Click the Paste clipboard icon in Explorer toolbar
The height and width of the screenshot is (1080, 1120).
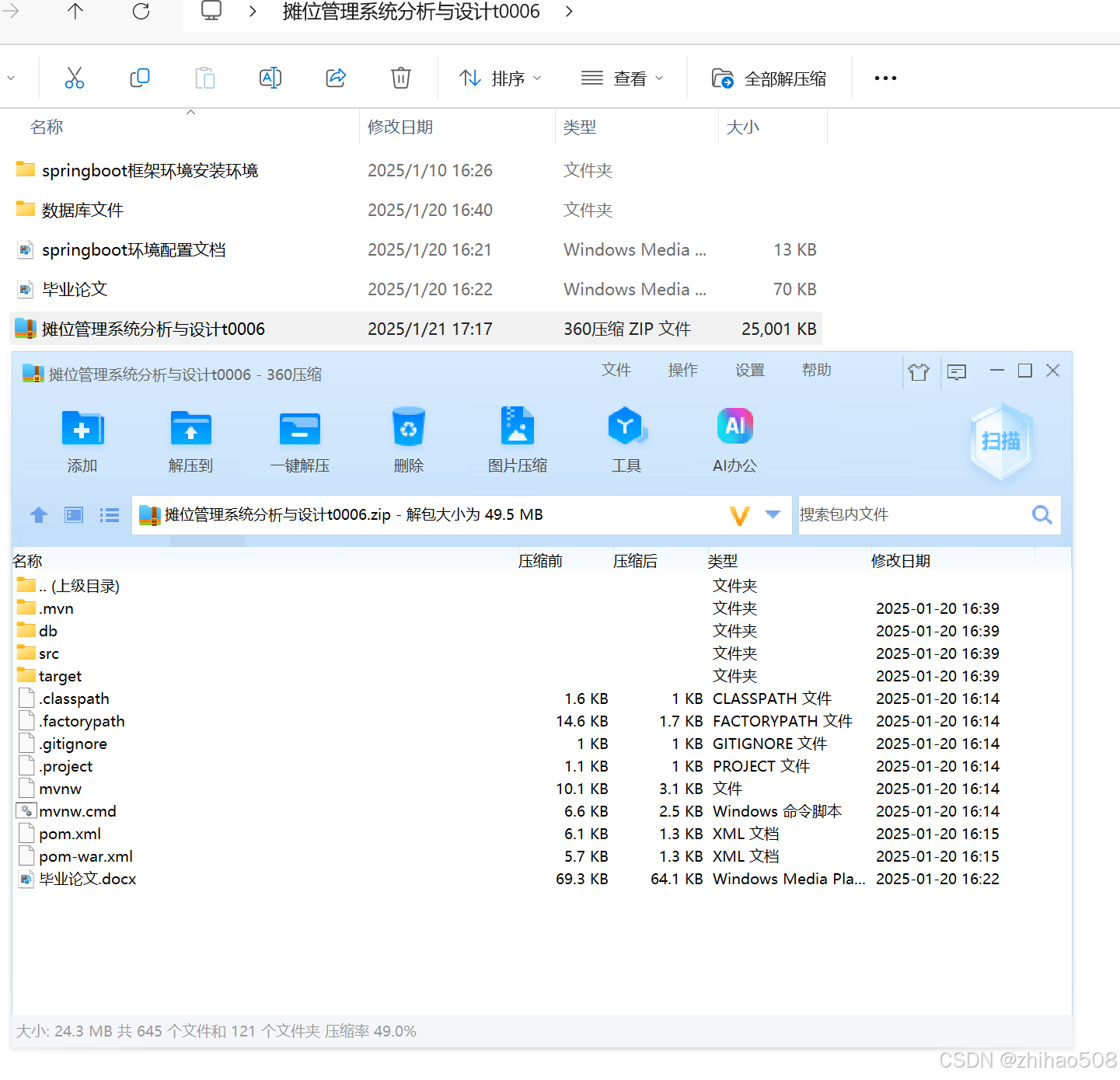pos(205,78)
